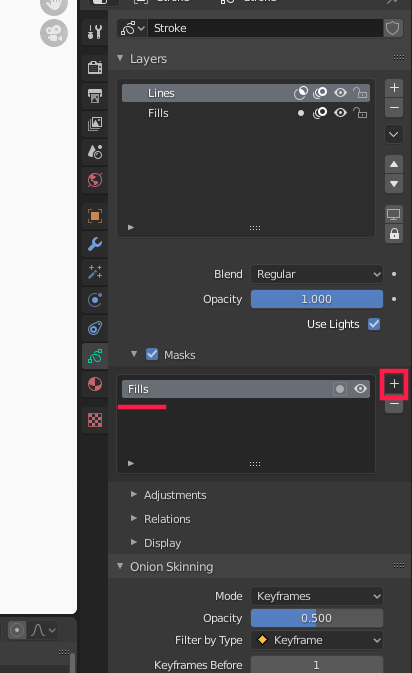This screenshot has height=673, width=412.
Task: Disable the Use Lights checkbox
Action: [374, 324]
